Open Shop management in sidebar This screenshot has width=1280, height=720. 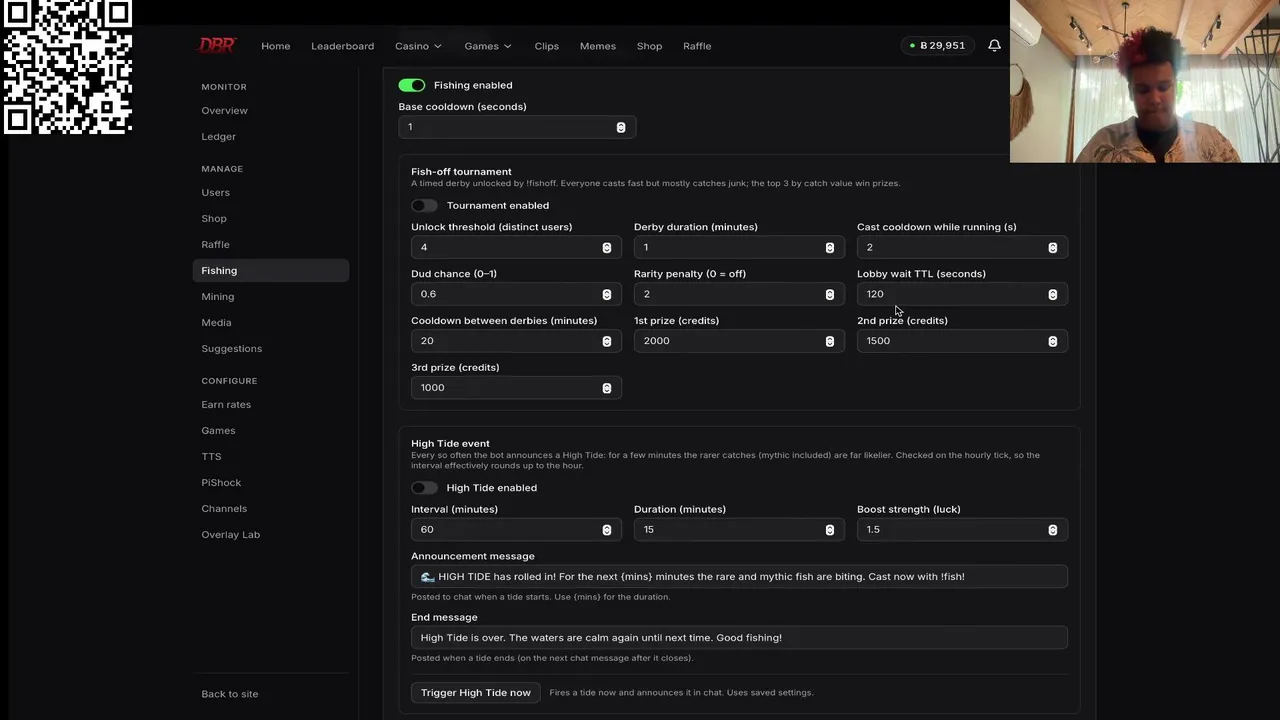pyautogui.click(x=270, y=218)
